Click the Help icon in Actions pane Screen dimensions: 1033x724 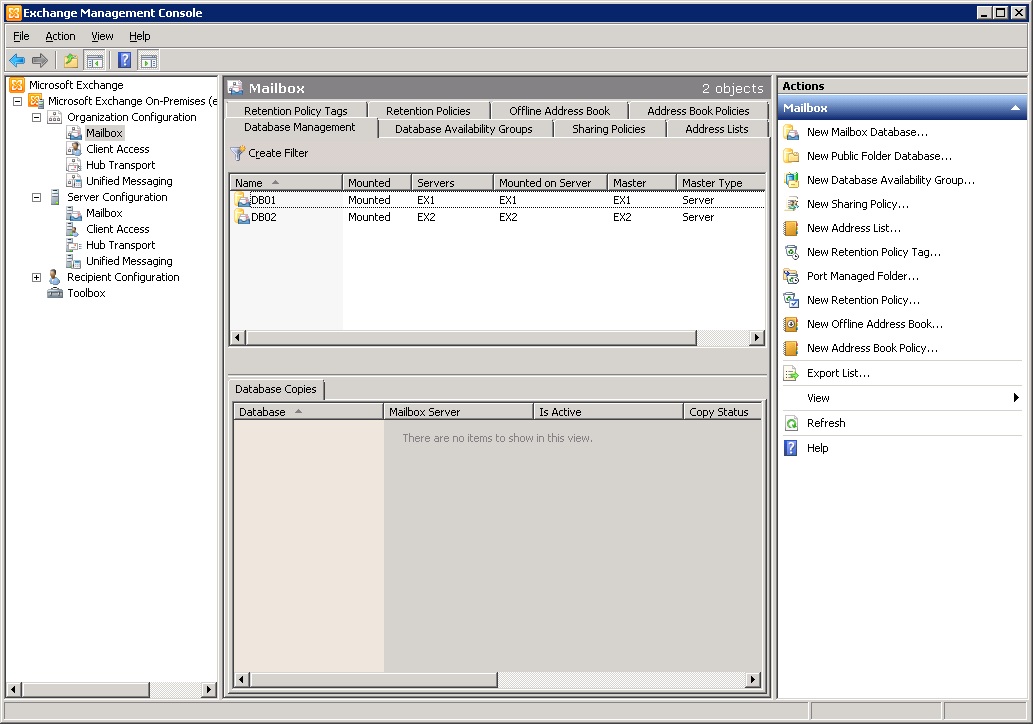[791, 449]
